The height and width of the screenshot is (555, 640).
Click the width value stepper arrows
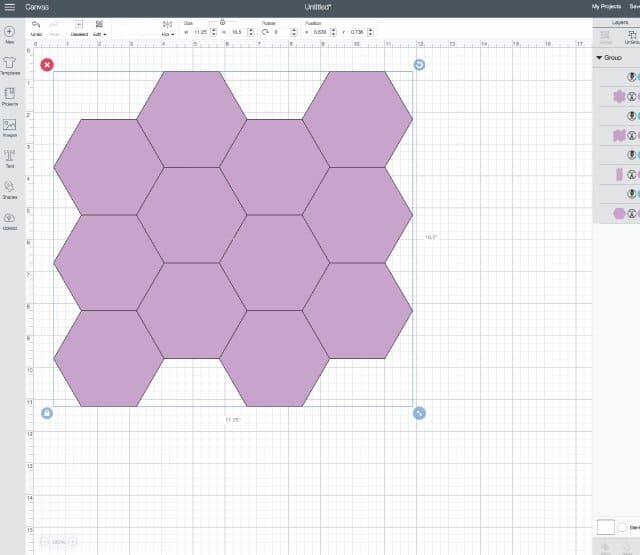coord(213,32)
